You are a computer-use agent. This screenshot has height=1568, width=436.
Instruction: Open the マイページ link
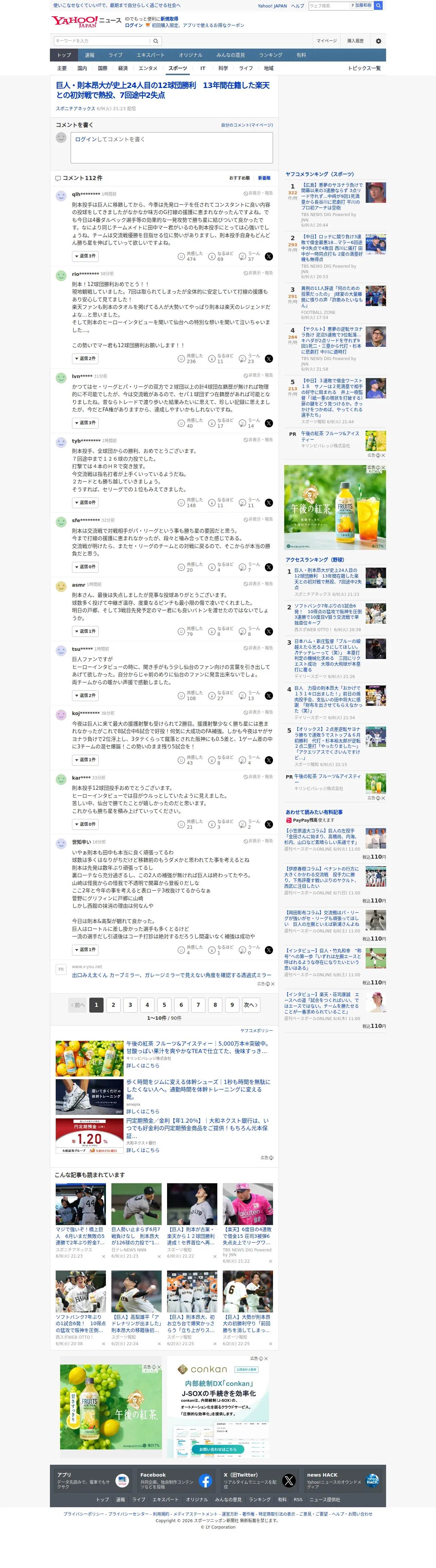coord(327,41)
